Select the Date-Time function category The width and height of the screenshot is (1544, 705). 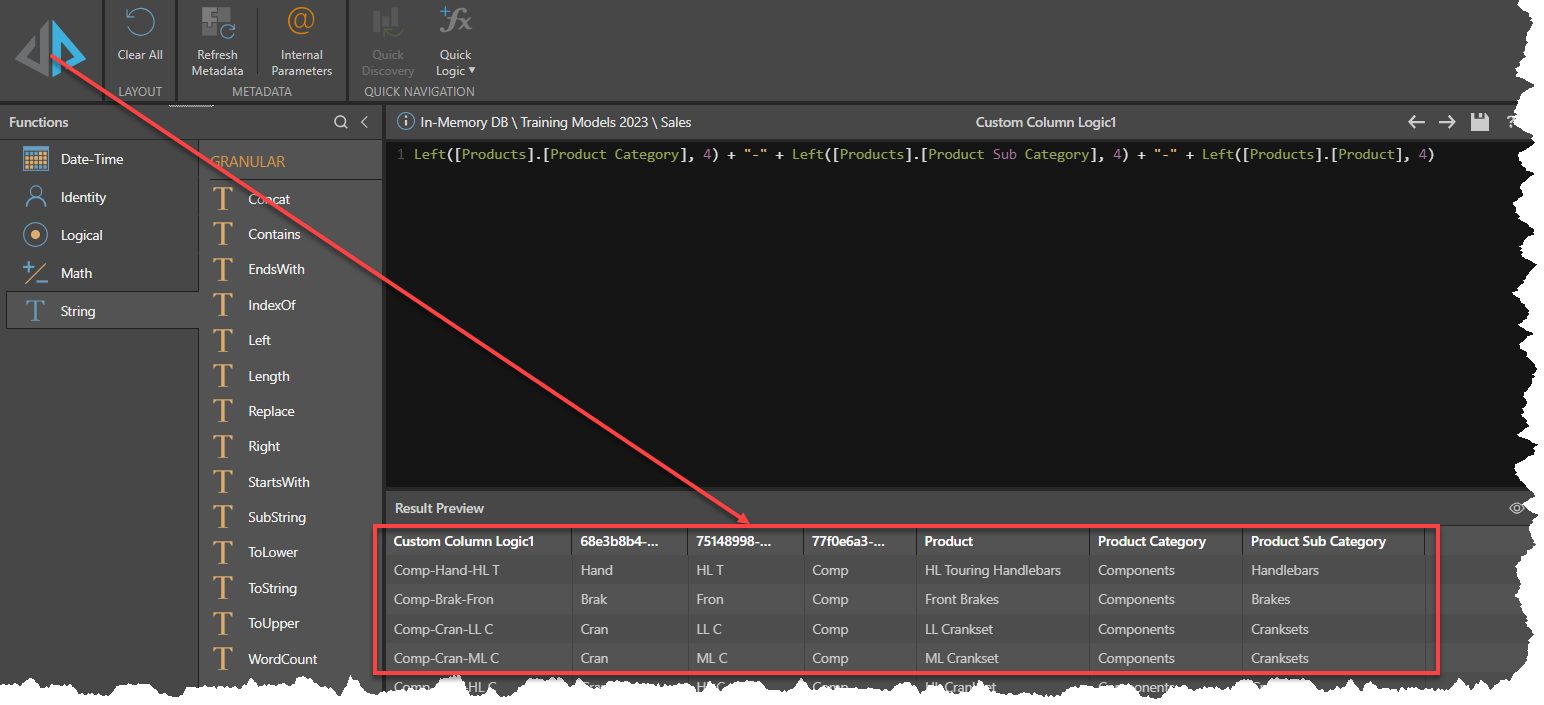pos(90,158)
